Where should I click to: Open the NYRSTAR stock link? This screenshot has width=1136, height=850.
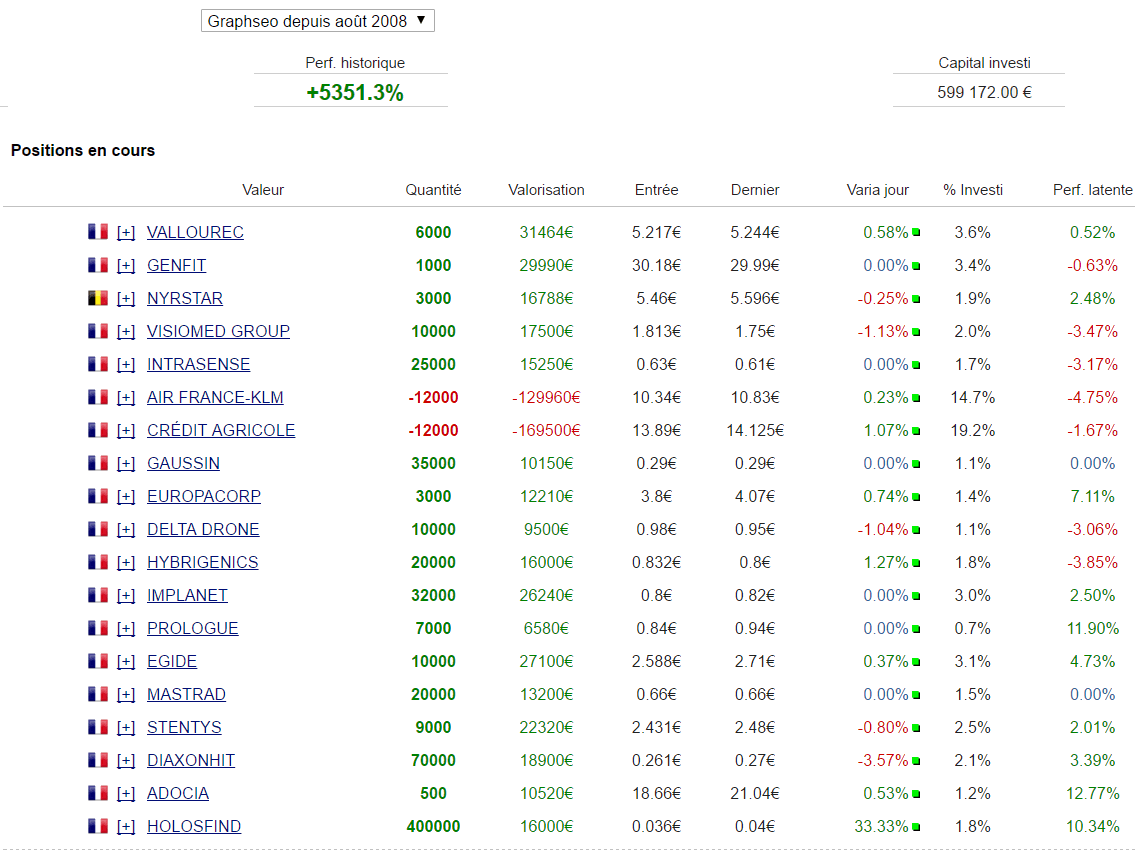(185, 299)
